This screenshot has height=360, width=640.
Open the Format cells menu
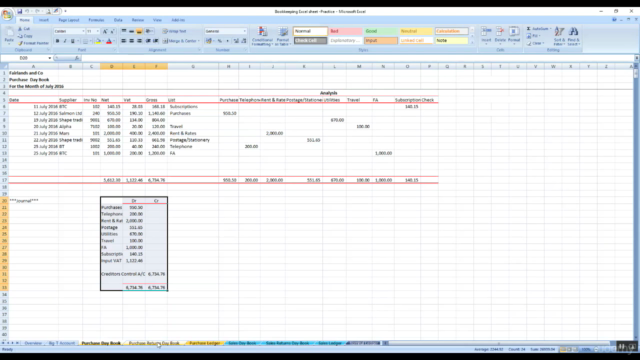514,35
